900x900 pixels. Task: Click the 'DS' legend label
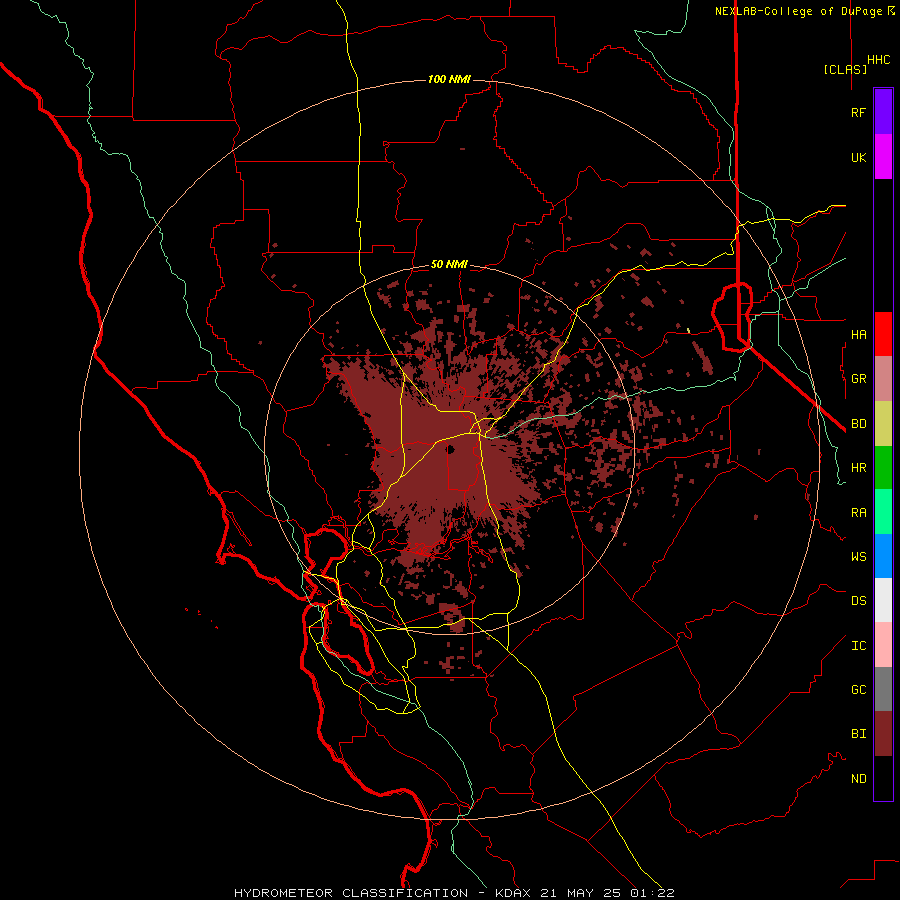pos(858,600)
